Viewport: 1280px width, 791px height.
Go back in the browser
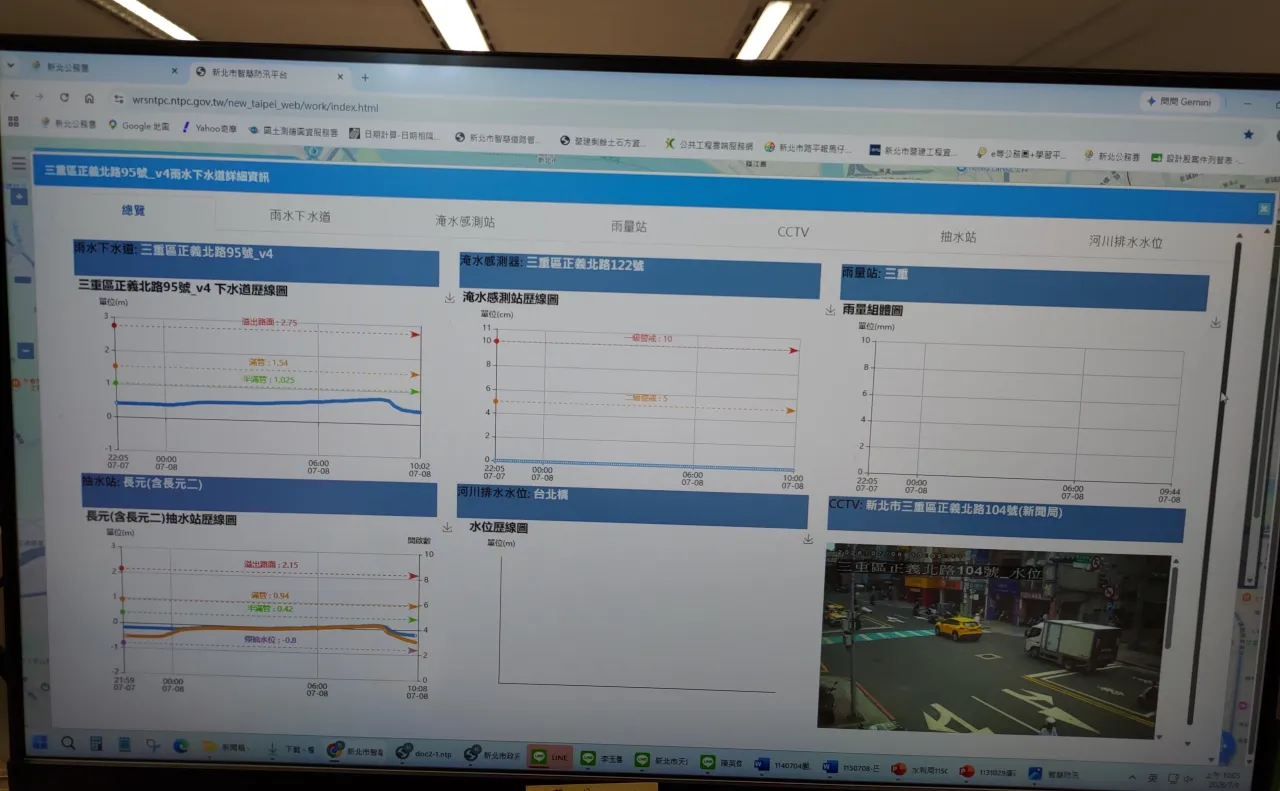tap(14, 96)
